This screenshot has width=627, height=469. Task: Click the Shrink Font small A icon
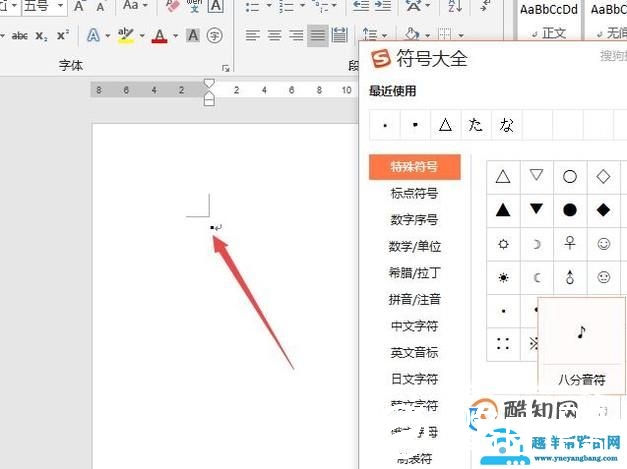coord(100,7)
